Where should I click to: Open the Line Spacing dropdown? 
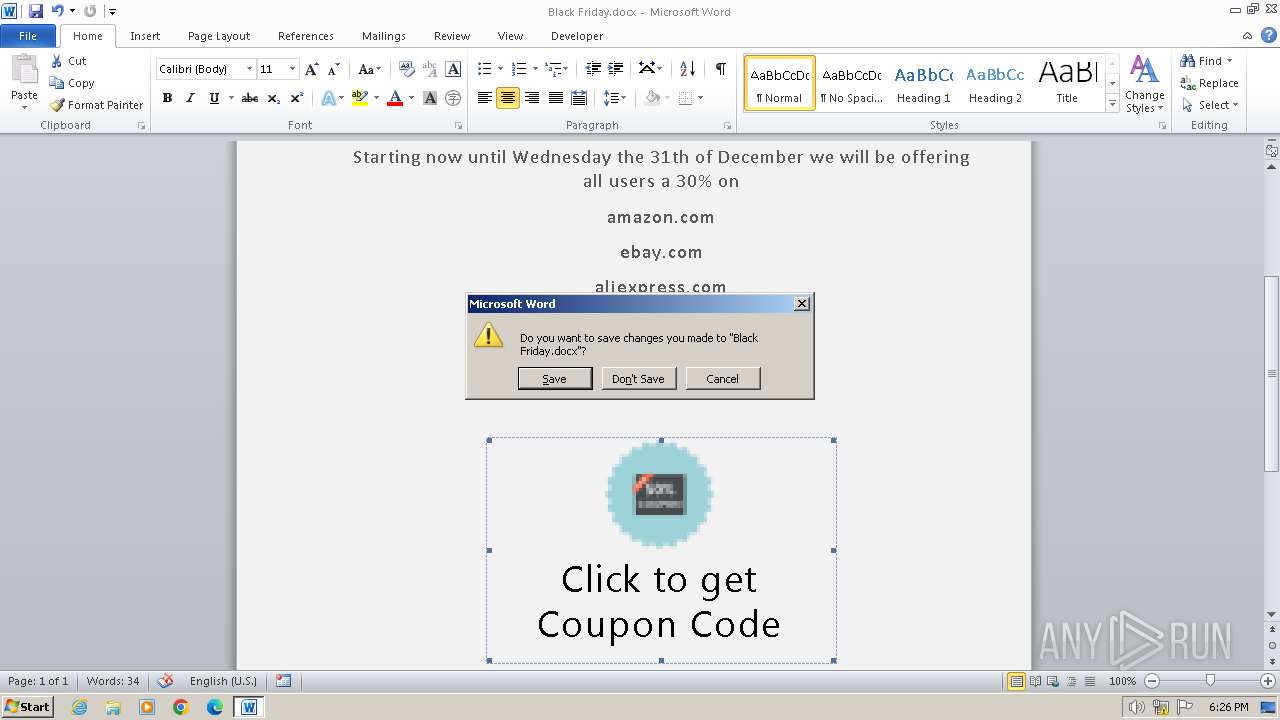click(614, 98)
